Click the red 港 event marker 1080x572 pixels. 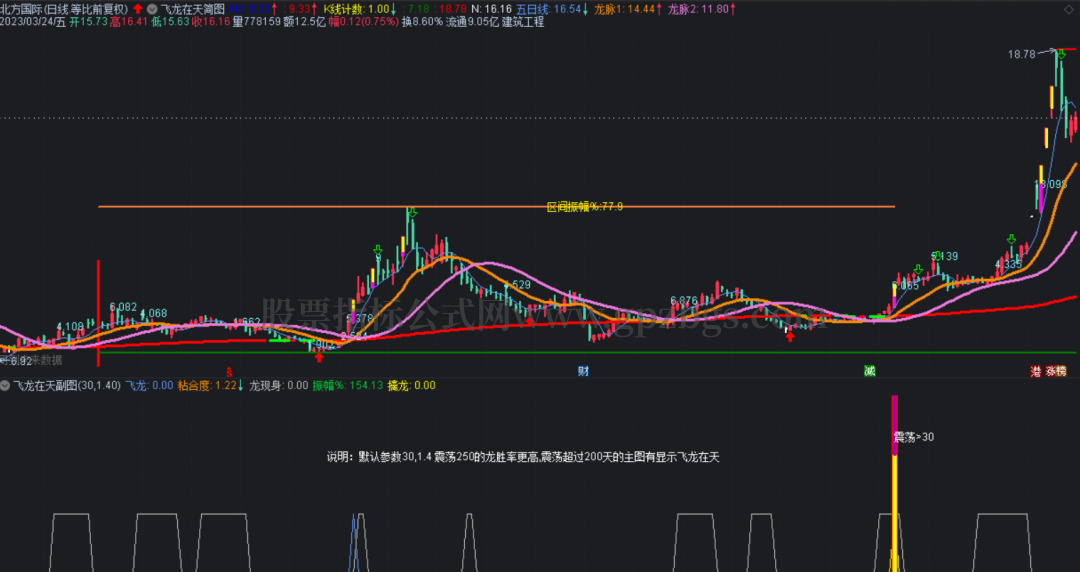(x=1036, y=371)
